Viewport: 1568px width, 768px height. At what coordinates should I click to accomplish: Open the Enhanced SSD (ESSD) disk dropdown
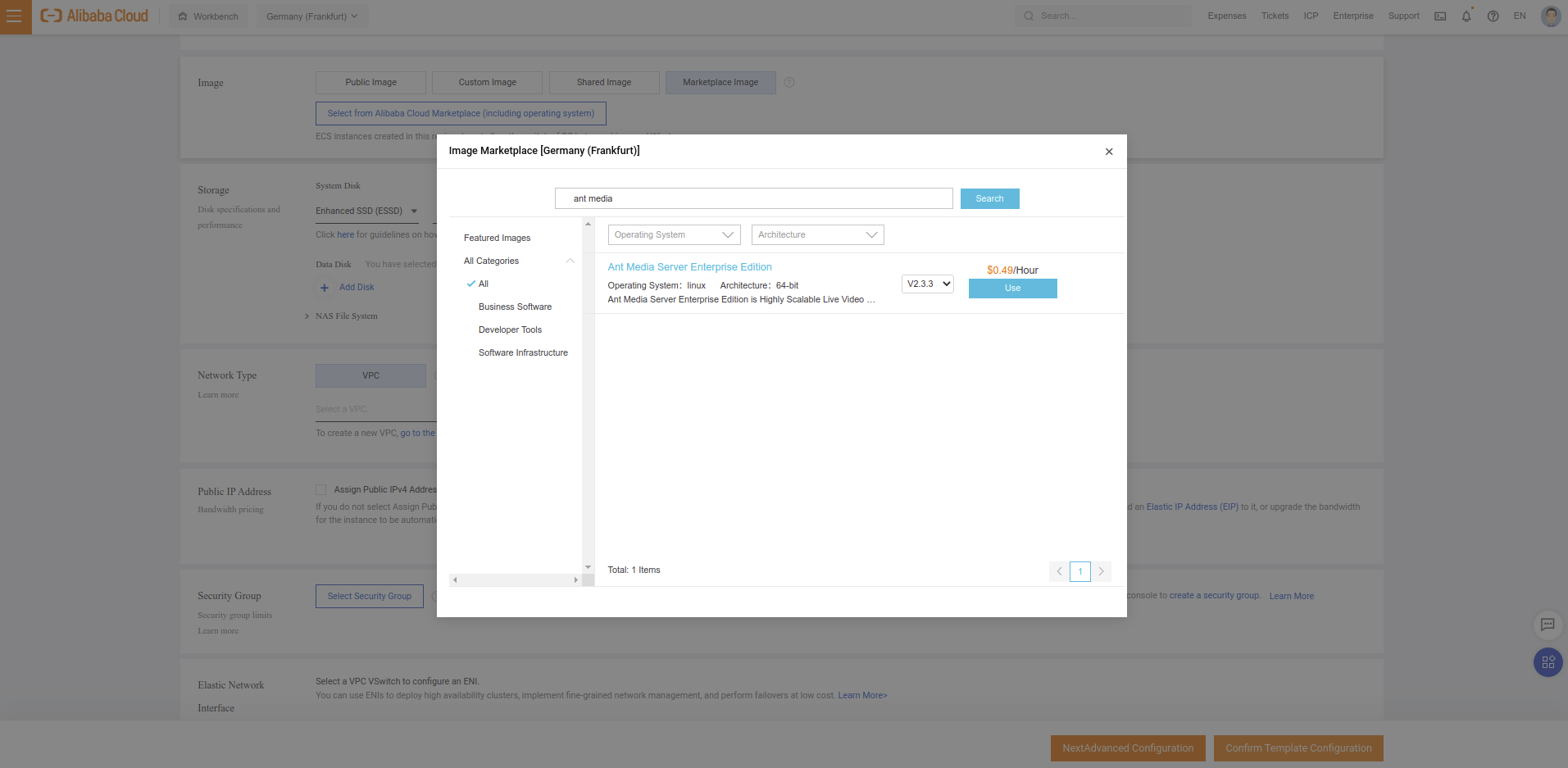367,211
